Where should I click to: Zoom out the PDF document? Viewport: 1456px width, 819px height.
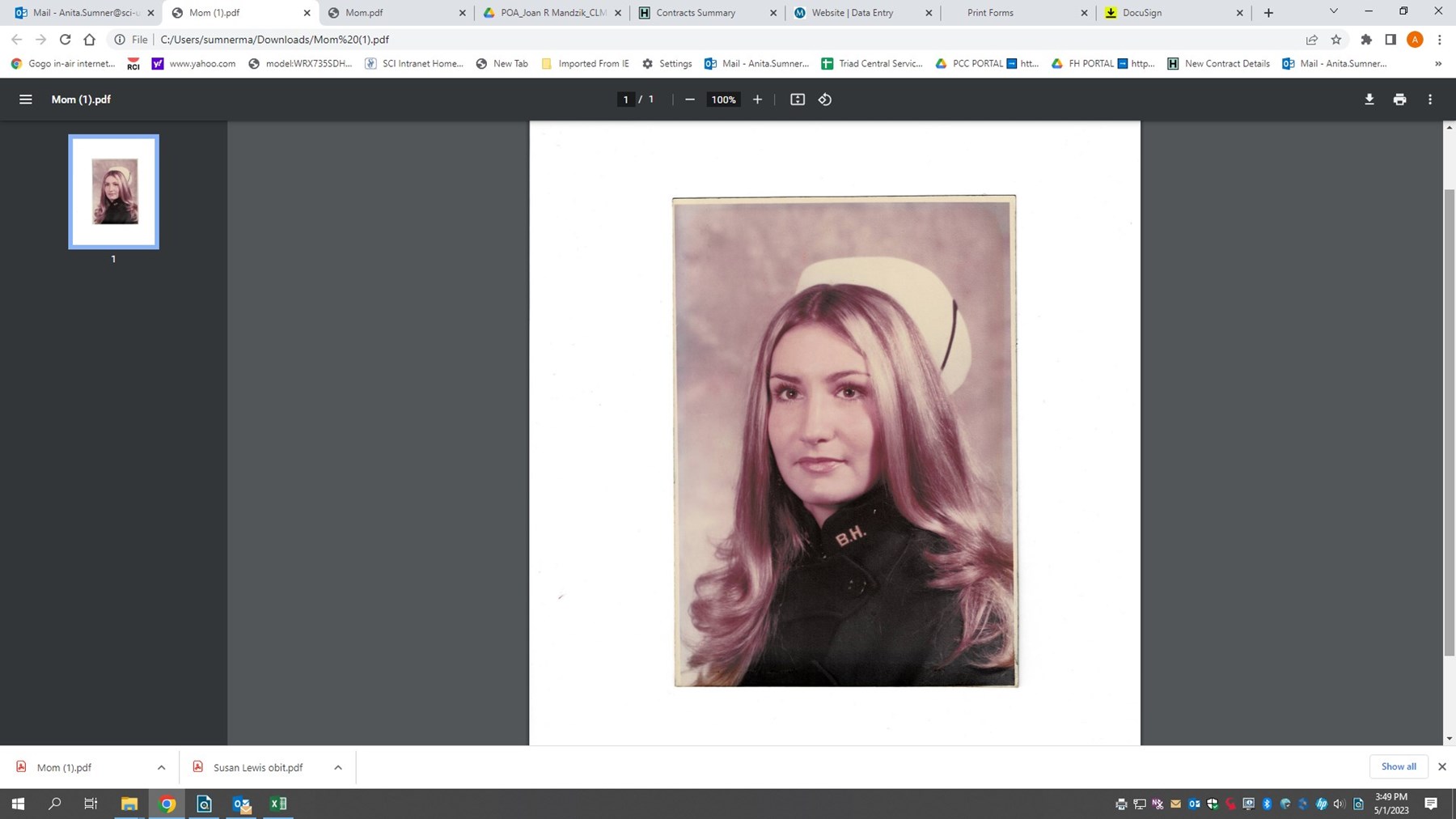(x=689, y=99)
